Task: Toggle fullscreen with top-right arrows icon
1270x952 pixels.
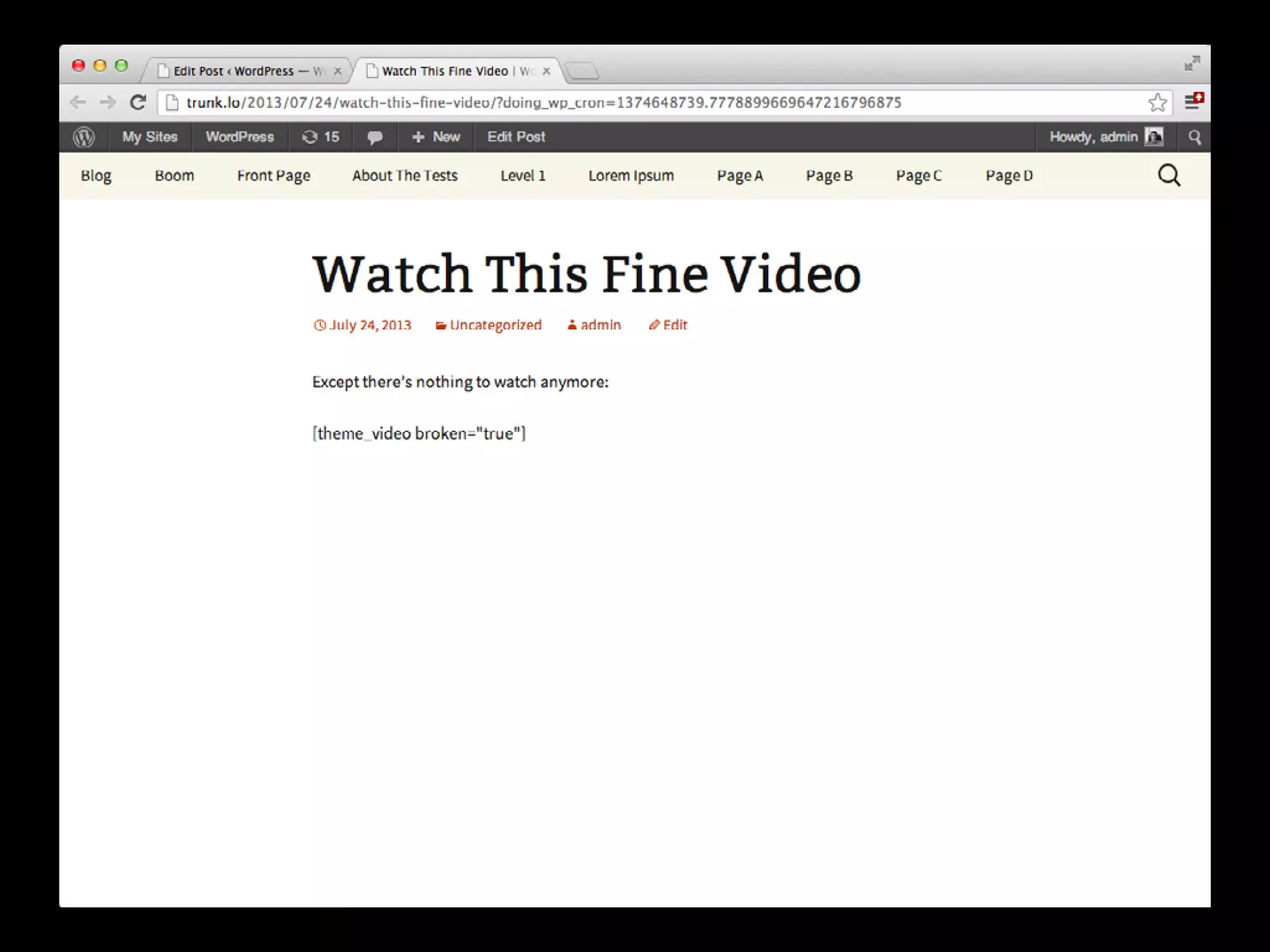Action: [x=1192, y=63]
